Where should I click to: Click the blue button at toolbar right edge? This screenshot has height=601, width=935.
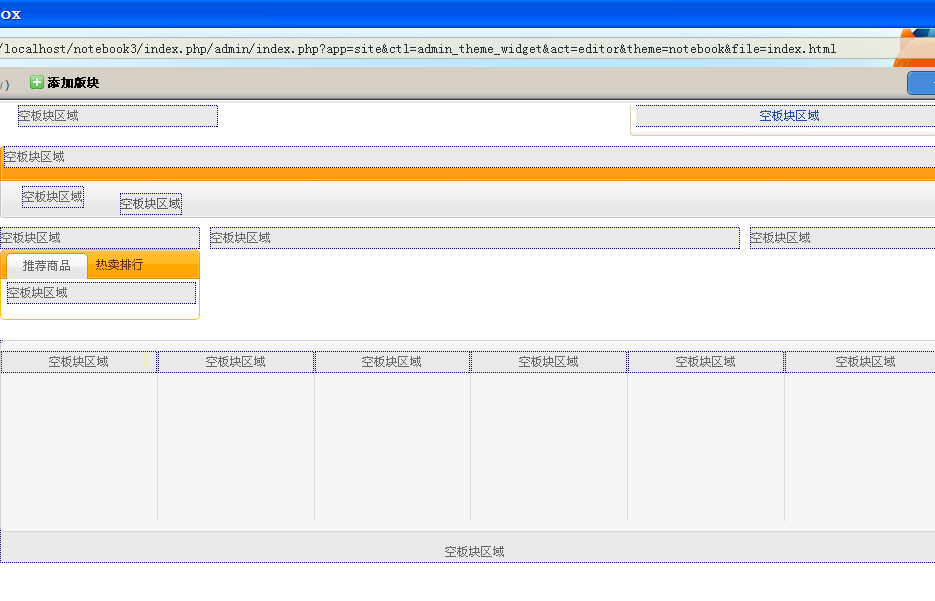(x=921, y=83)
